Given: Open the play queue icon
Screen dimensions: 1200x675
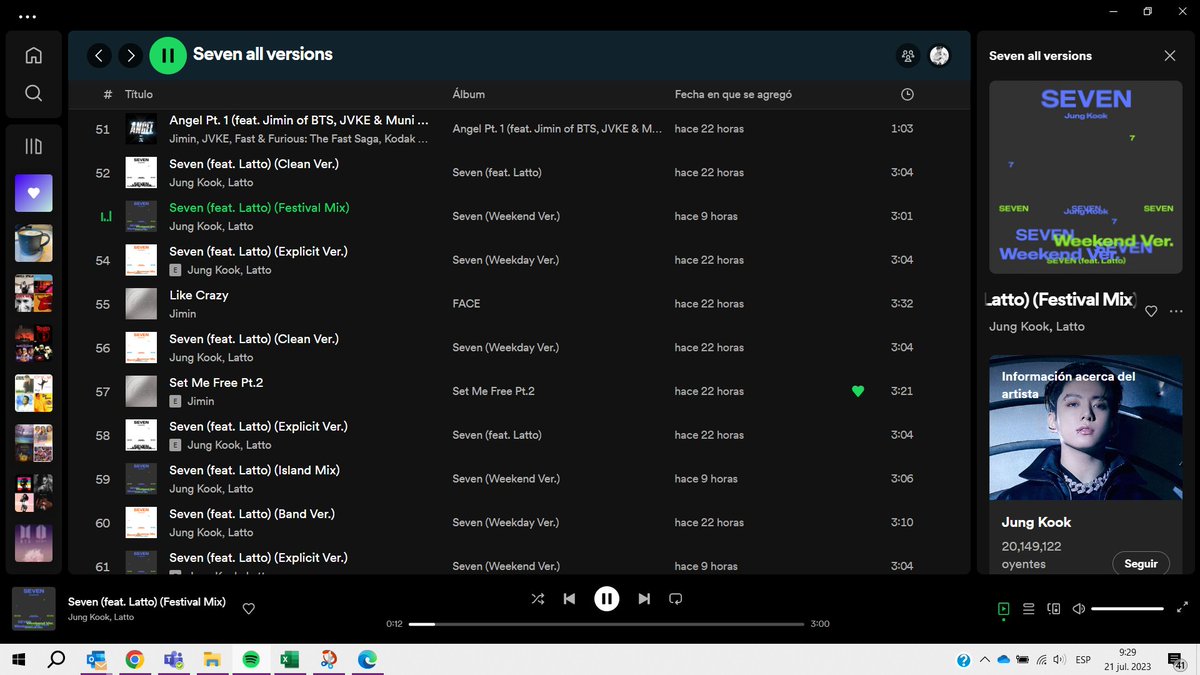Looking at the screenshot, I should [x=1028, y=608].
